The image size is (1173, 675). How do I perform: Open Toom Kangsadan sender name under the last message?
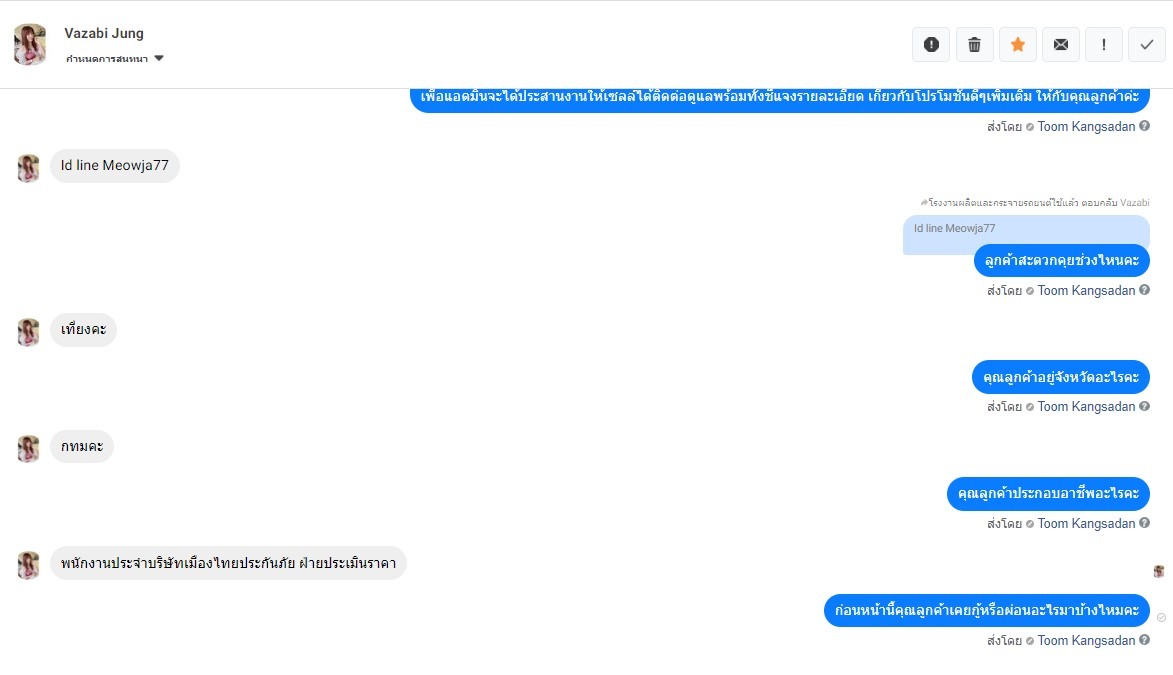pyautogui.click(x=1086, y=641)
